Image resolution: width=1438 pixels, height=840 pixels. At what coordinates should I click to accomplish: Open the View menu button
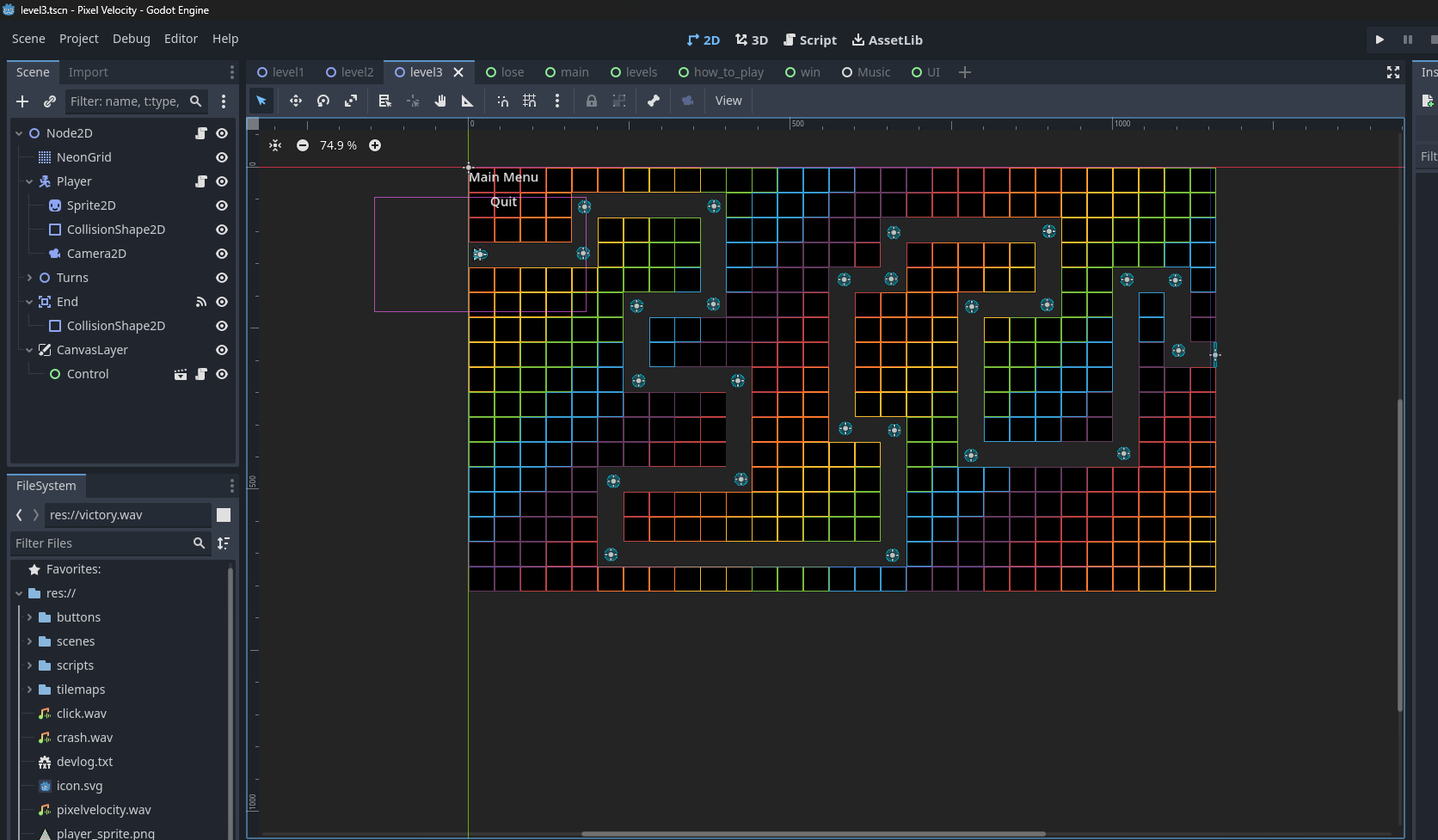[728, 101]
